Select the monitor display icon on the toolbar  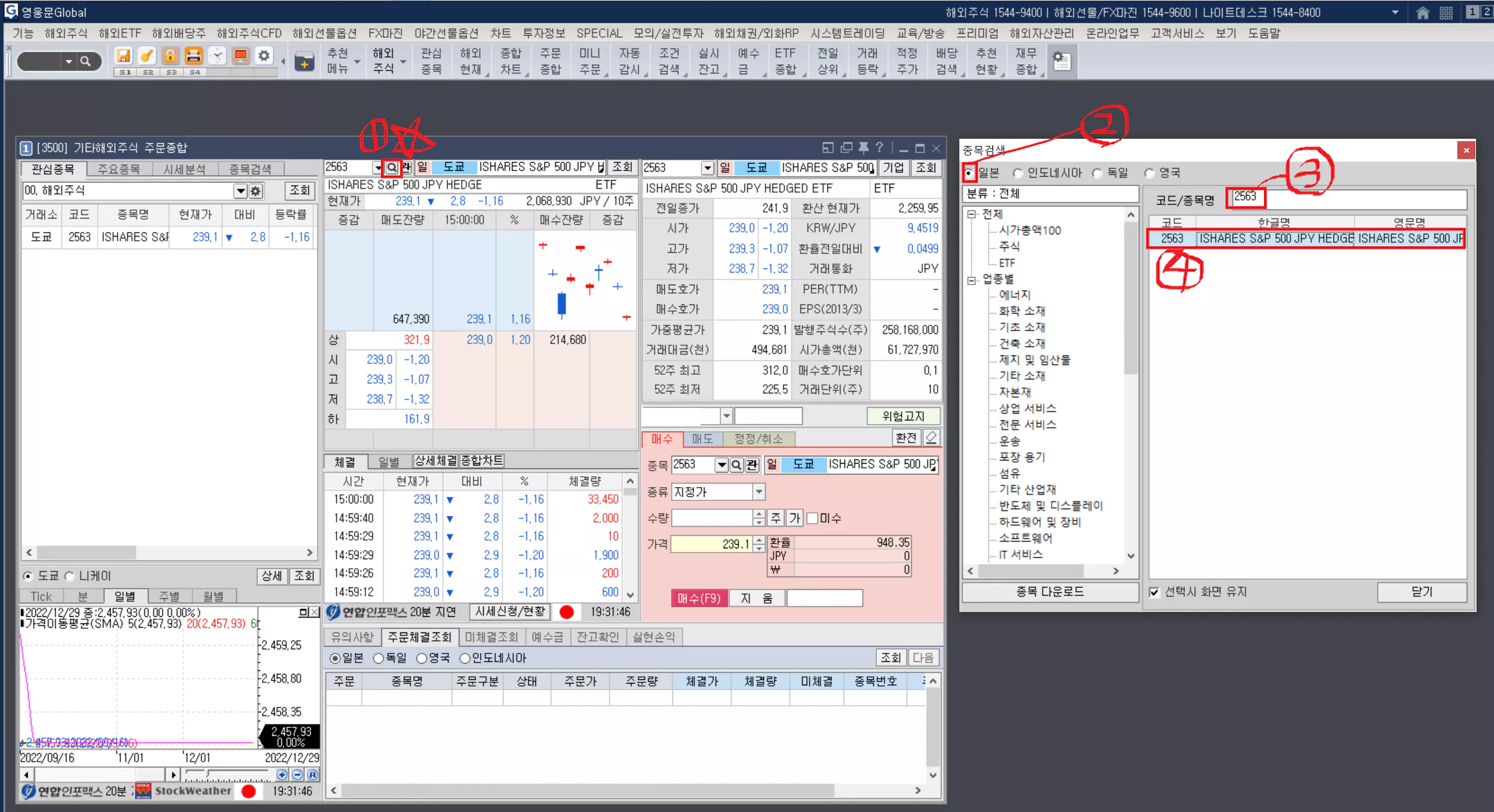point(240,55)
